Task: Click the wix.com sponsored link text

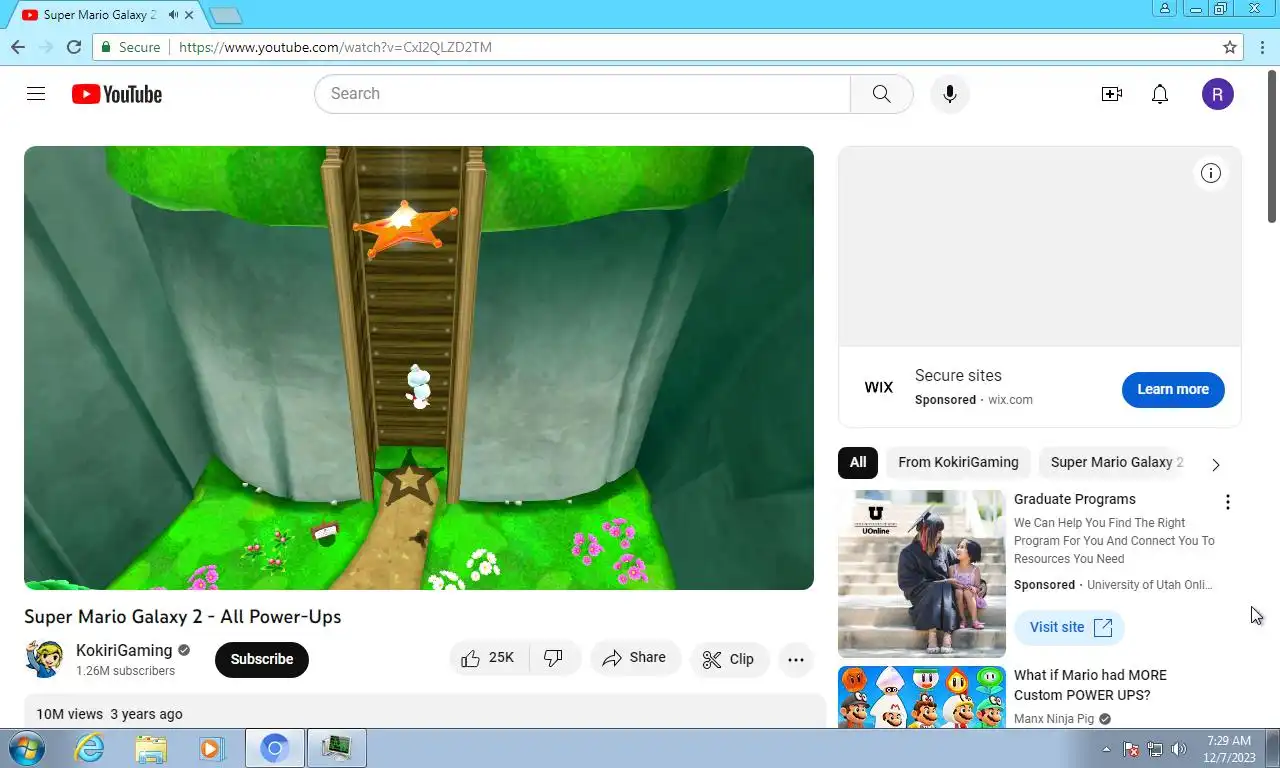Action: click(1010, 400)
